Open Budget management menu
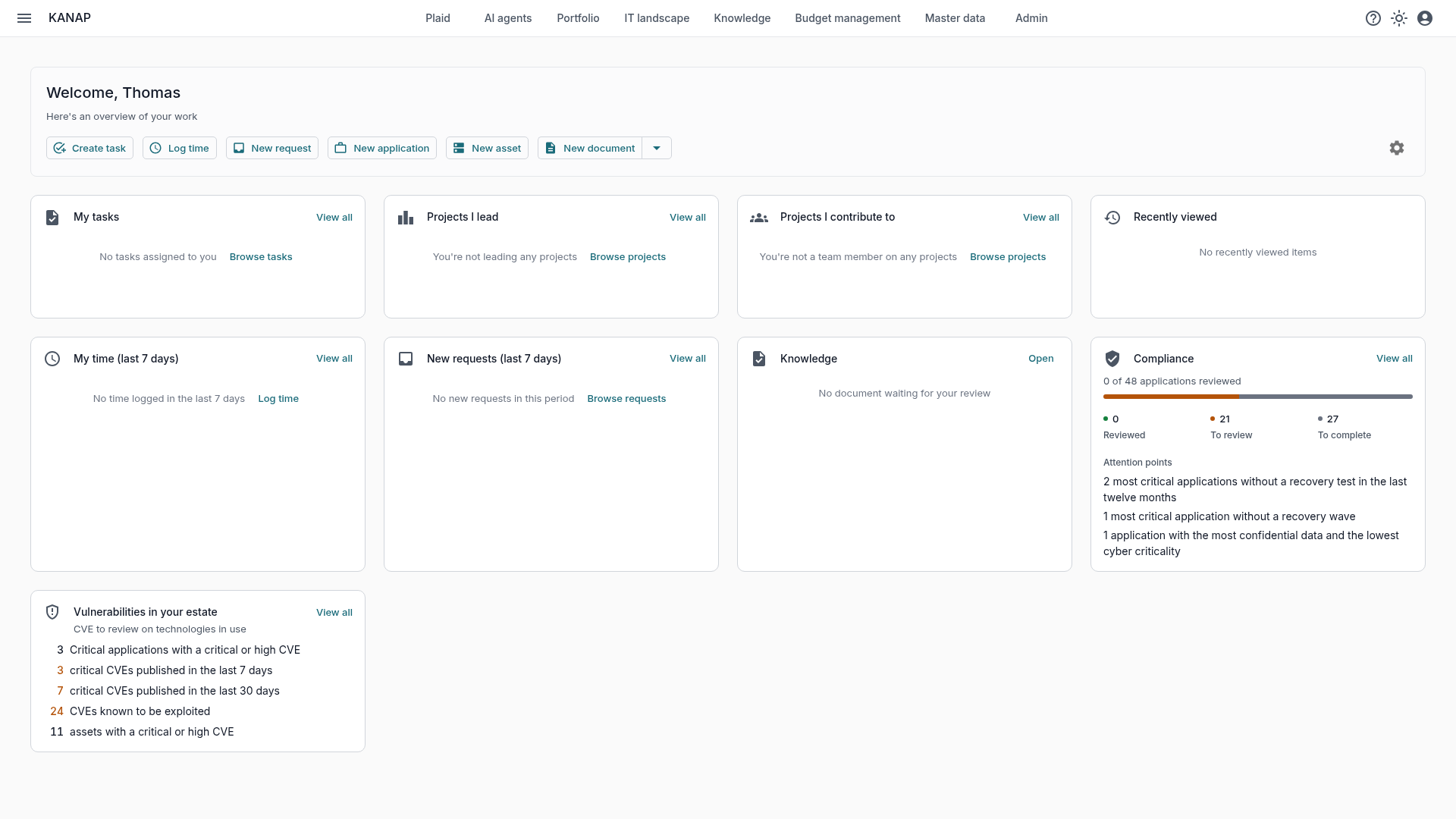Image resolution: width=1456 pixels, height=819 pixels. (848, 18)
